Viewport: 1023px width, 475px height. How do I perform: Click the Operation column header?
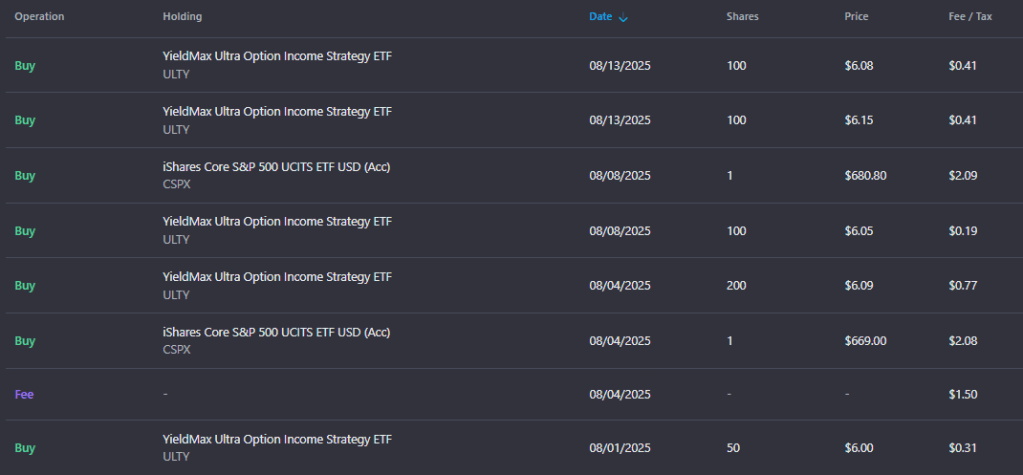(39, 17)
